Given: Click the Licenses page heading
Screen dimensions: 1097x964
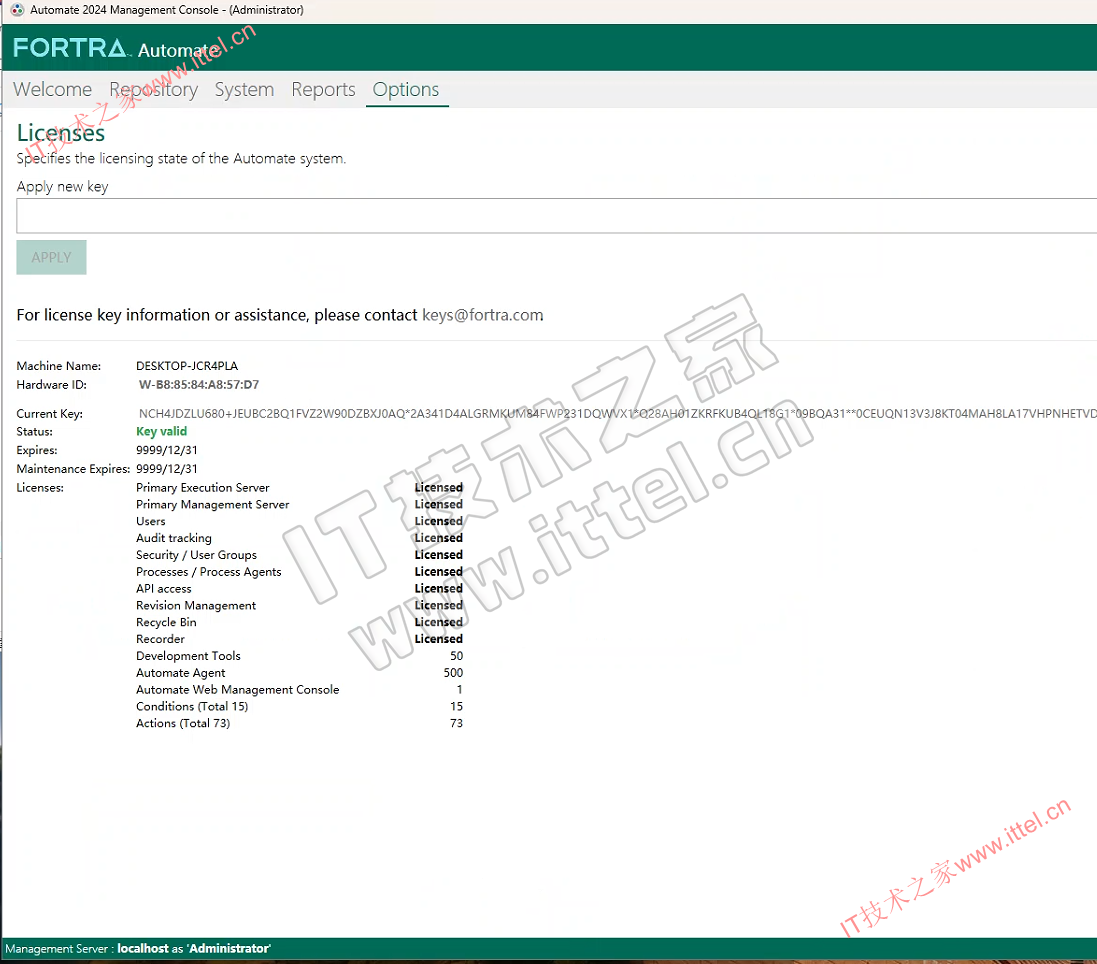Looking at the screenshot, I should (x=61, y=133).
